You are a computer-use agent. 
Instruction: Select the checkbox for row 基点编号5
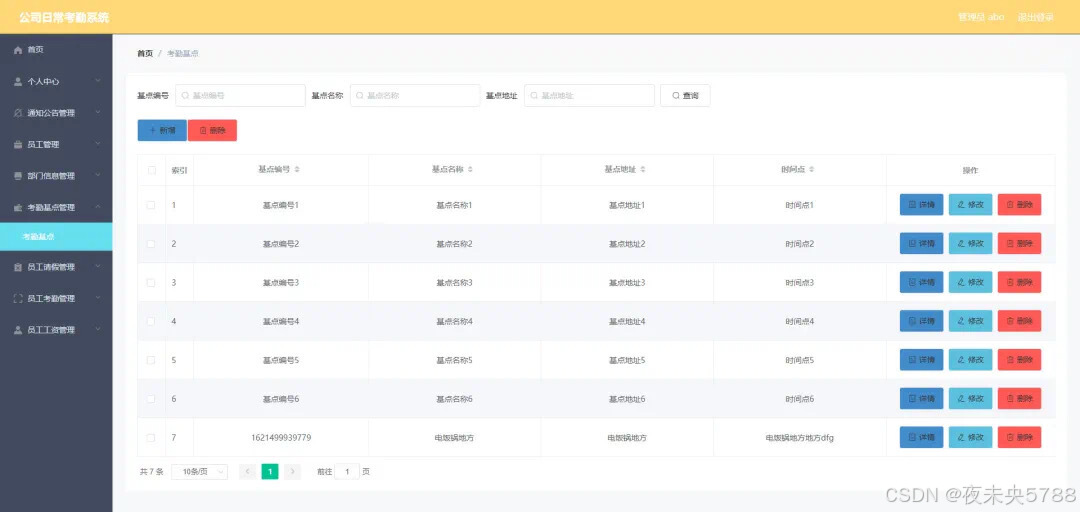pos(152,360)
